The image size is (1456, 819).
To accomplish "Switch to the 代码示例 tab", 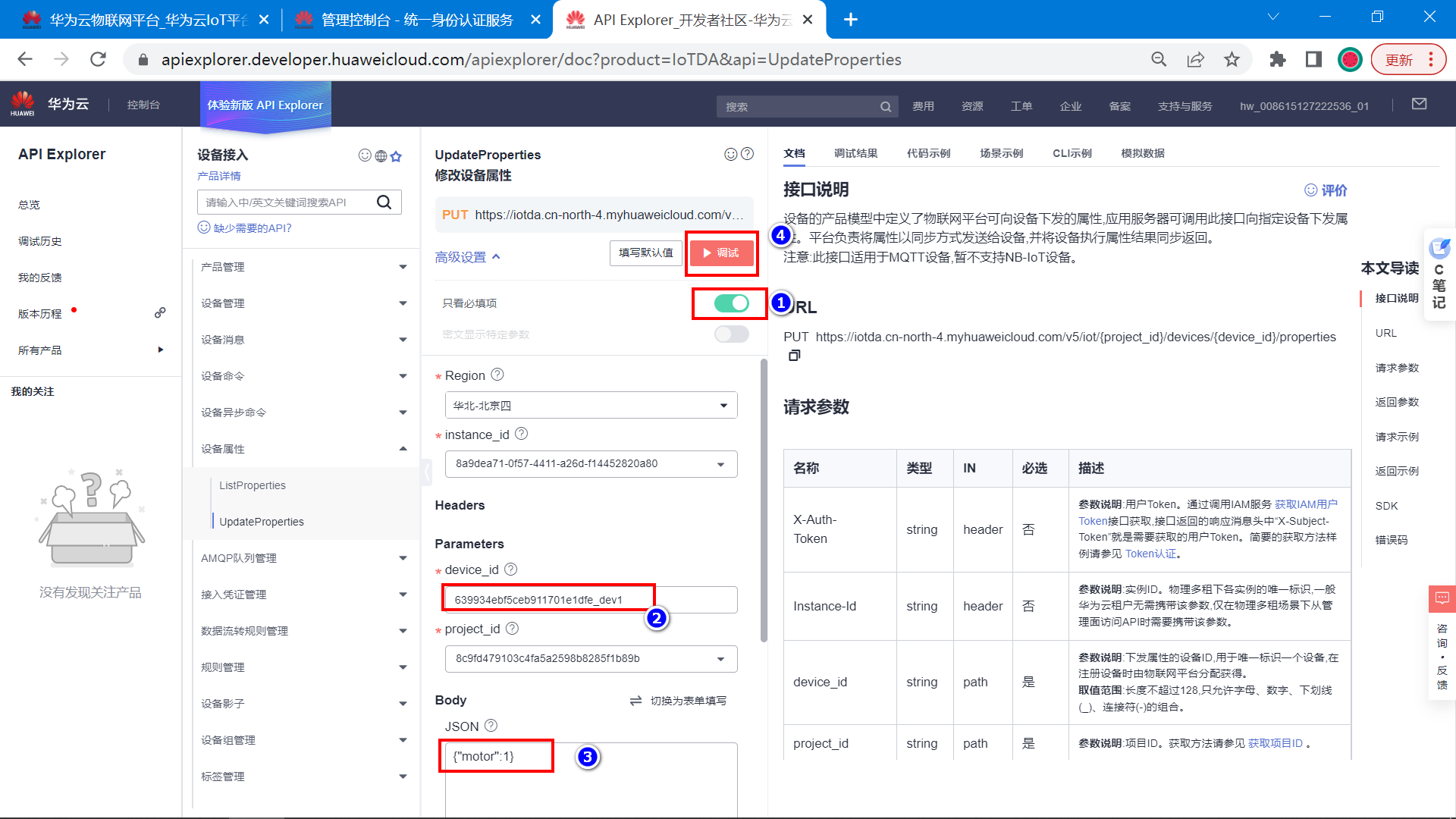I will pyautogui.click(x=928, y=153).
